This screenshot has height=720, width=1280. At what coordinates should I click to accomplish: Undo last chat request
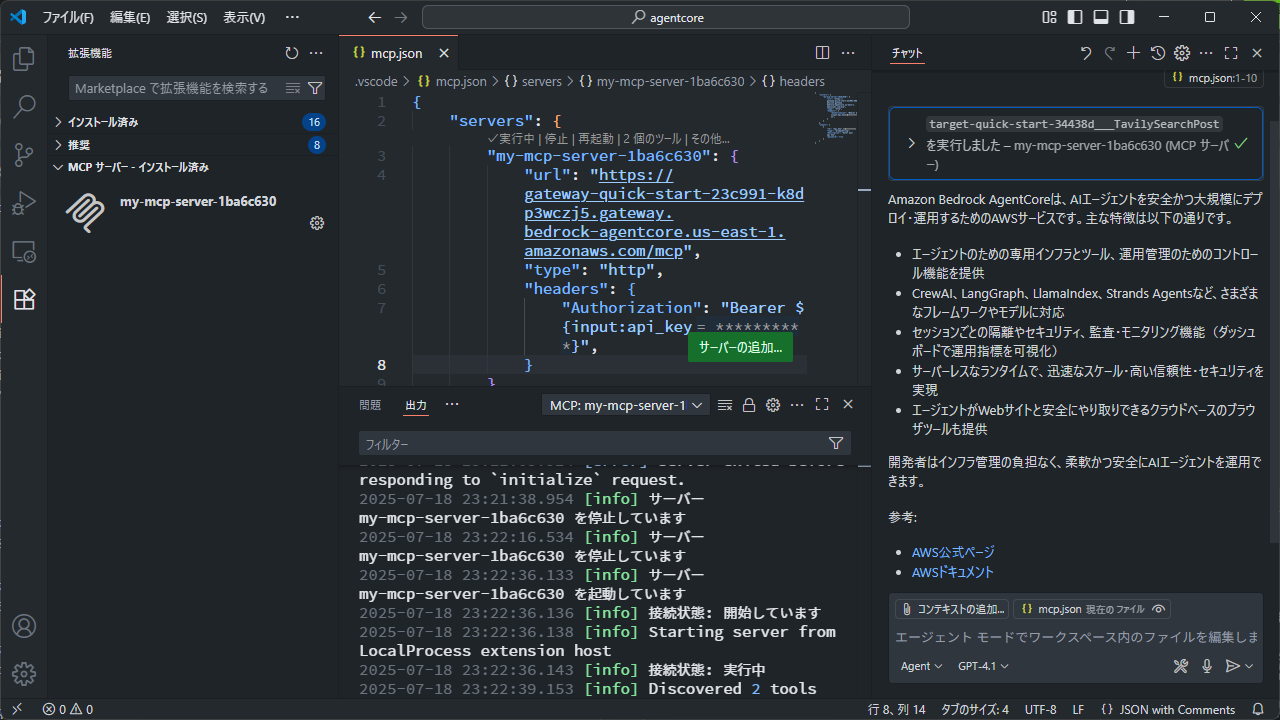point(1086,53)
